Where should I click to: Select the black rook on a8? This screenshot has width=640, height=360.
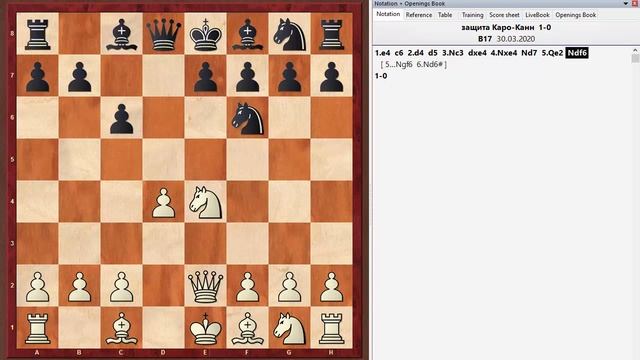[x=37, y=34]
